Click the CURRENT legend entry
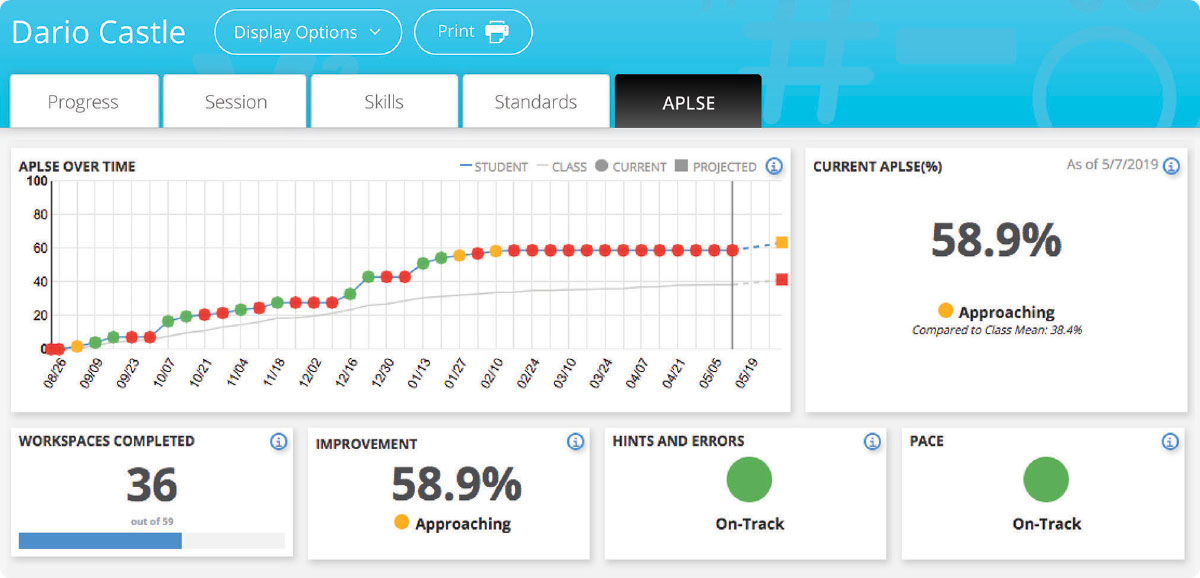 tap(631, 167)
